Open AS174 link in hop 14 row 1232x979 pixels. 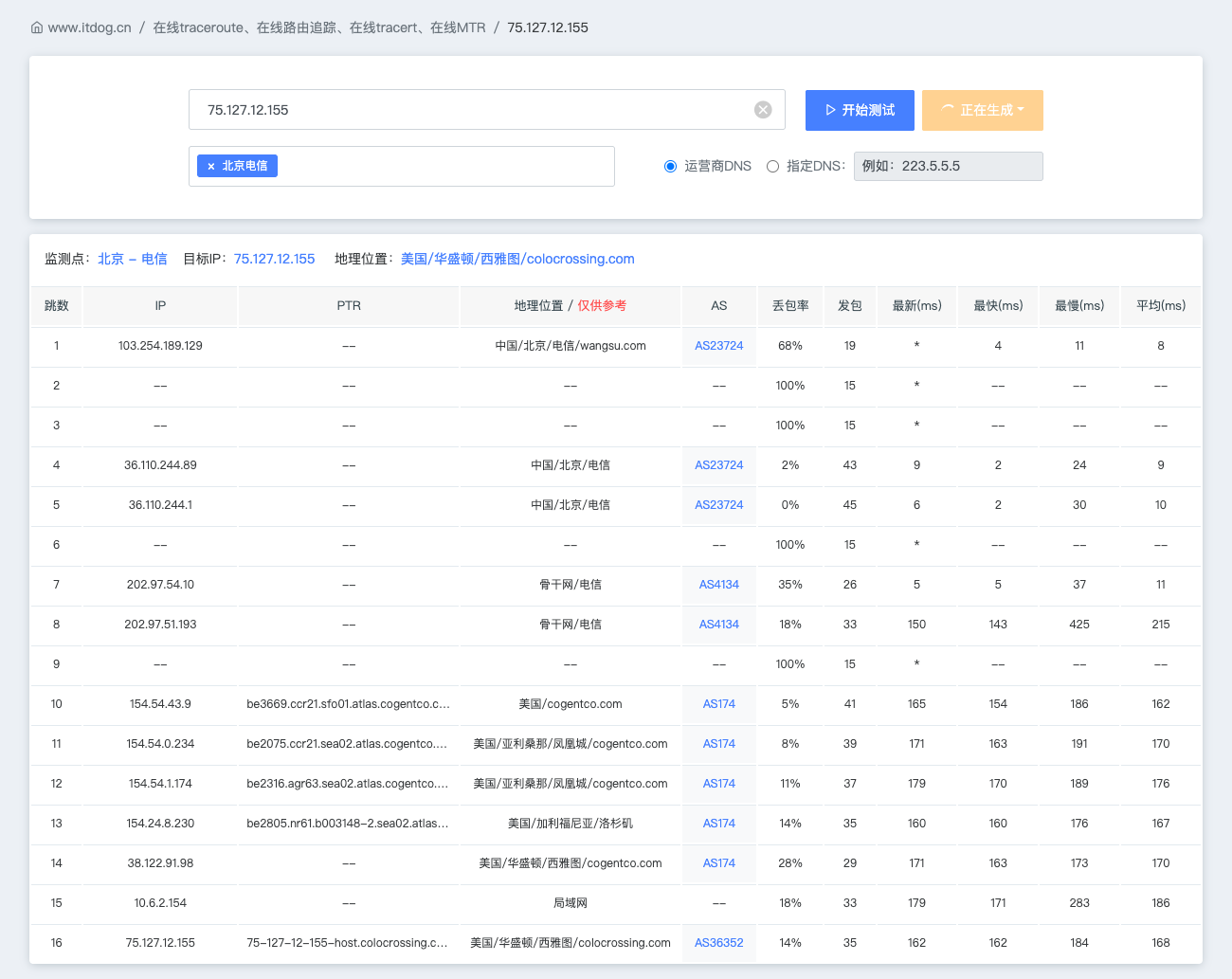pos(719,863)
